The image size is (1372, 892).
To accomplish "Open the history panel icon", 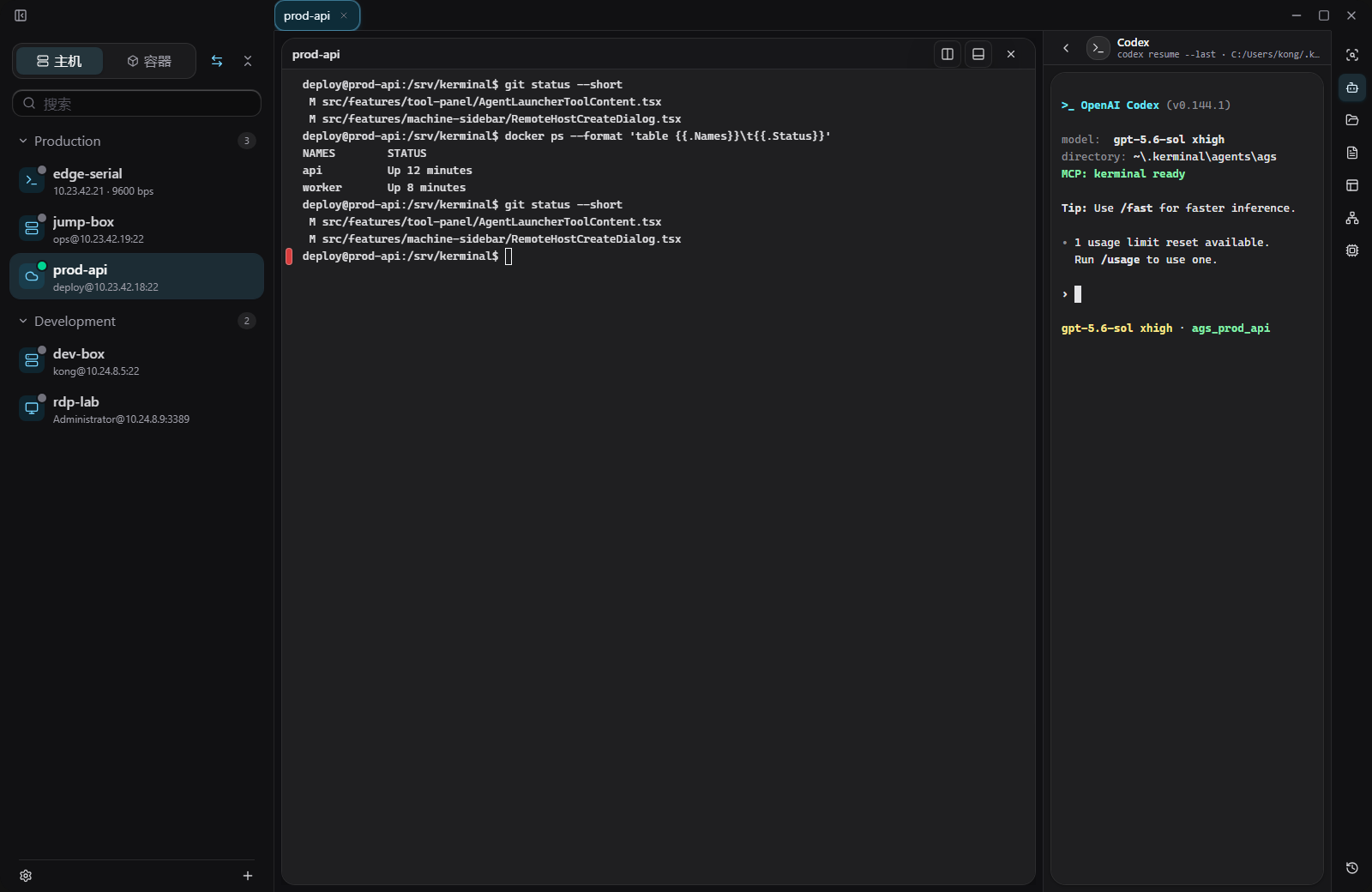I will click(x=1352, y=868).
